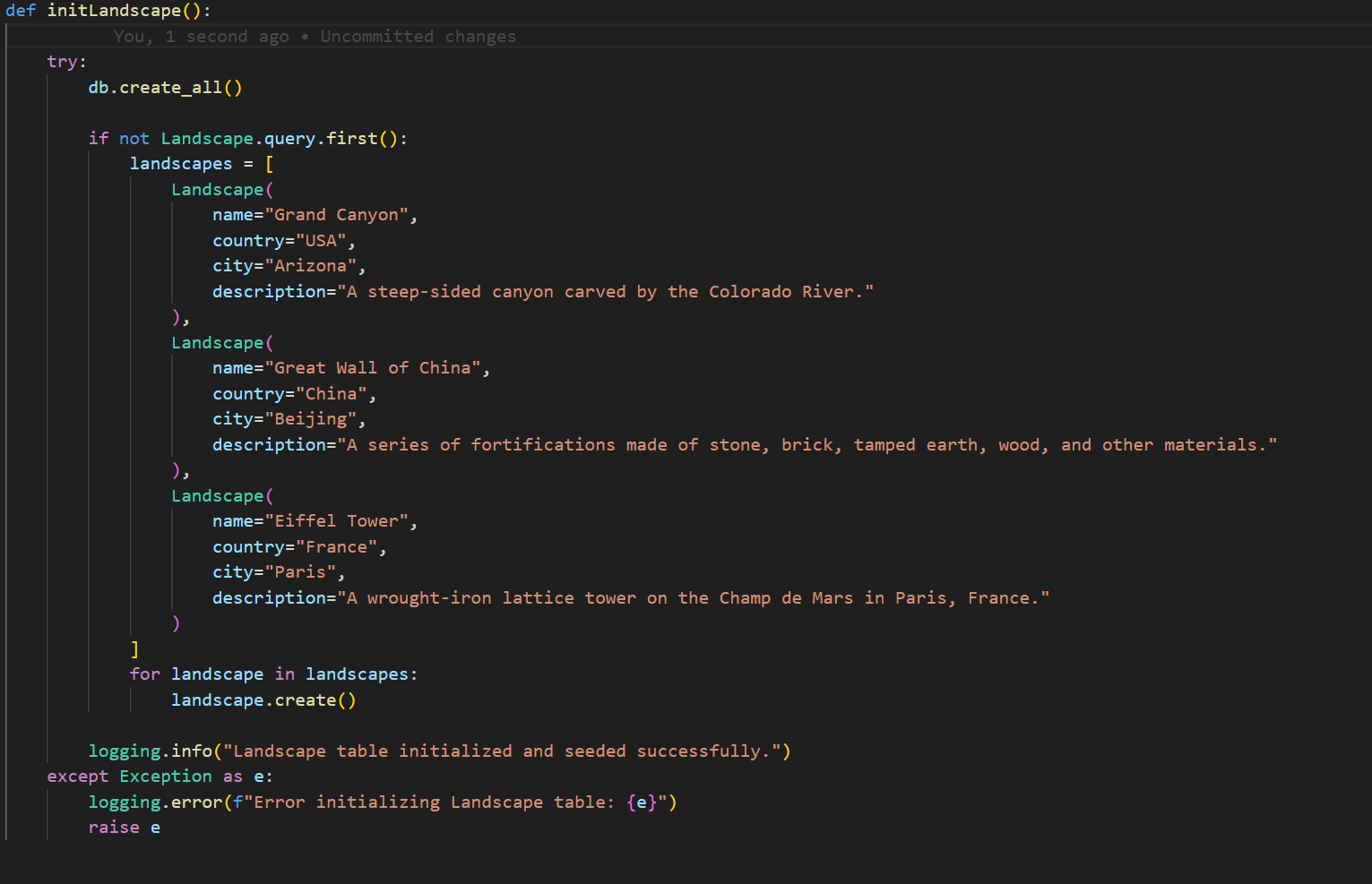Click 'if not Landscape.query.first():' line
1372x884 pixels.
click(x=247, y=139)
